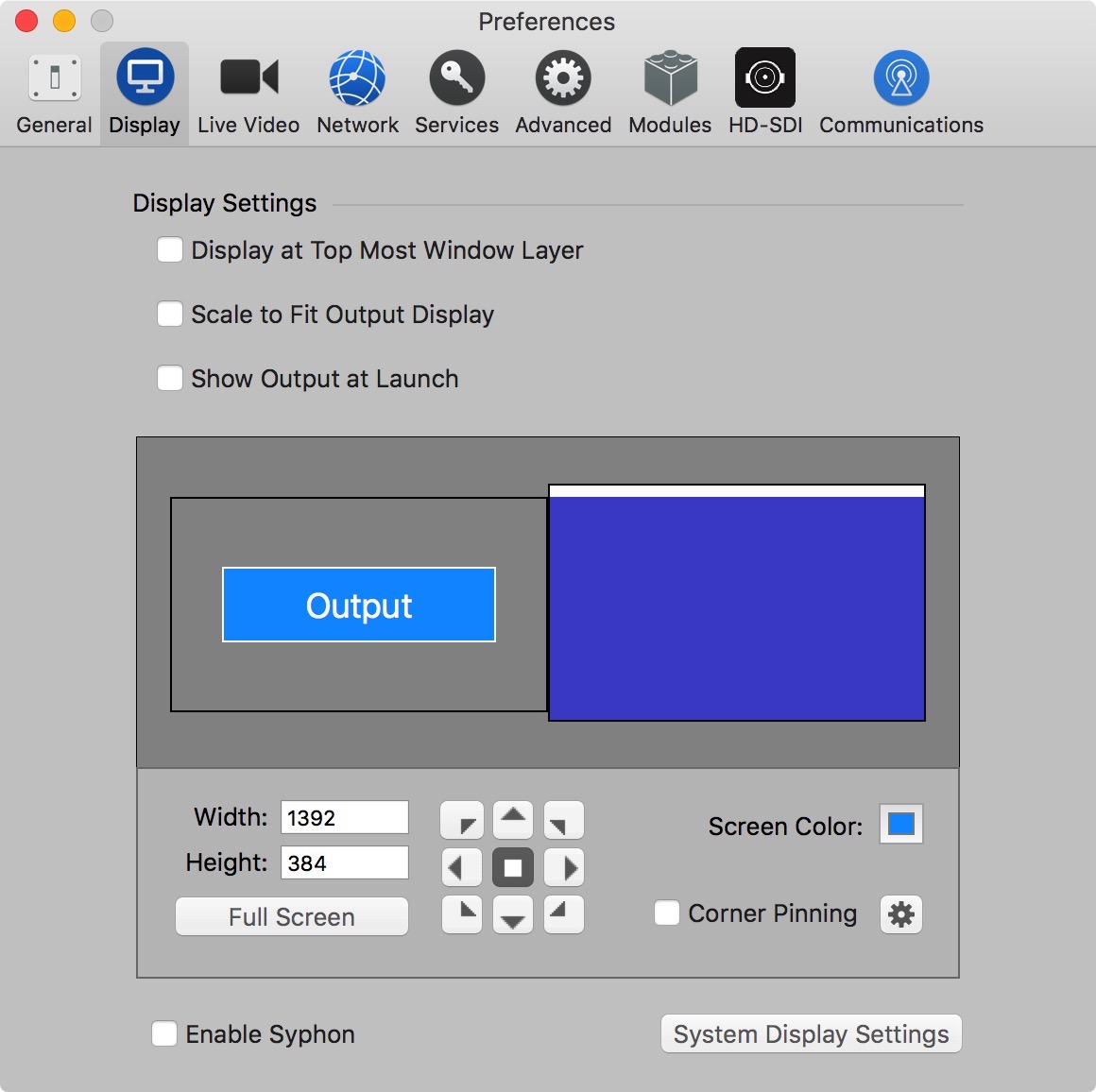
Task: Click the Full Screen button
Action: point(292,917)
